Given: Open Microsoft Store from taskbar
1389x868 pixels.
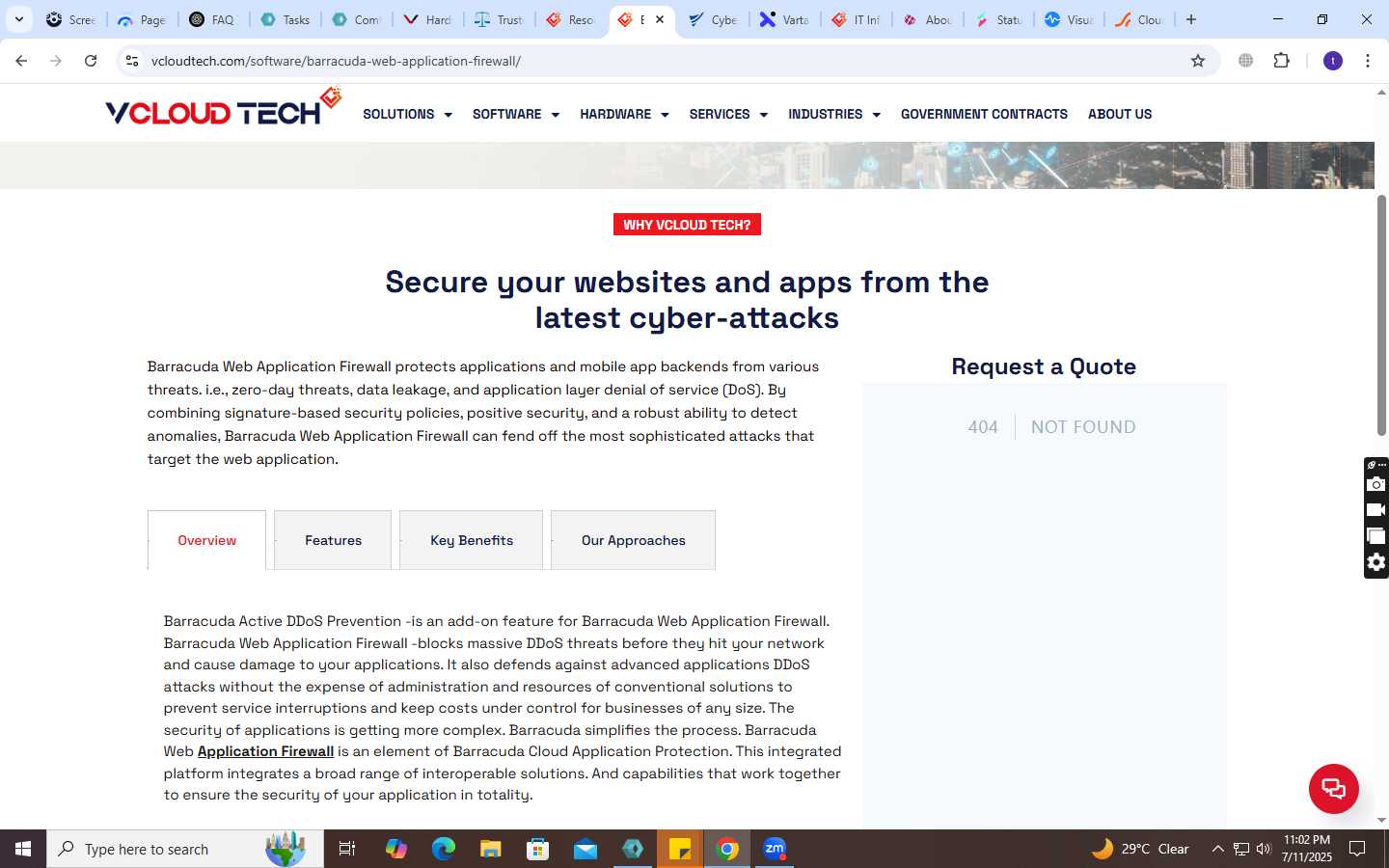Looking at the screenshot, I should (538, 849).
